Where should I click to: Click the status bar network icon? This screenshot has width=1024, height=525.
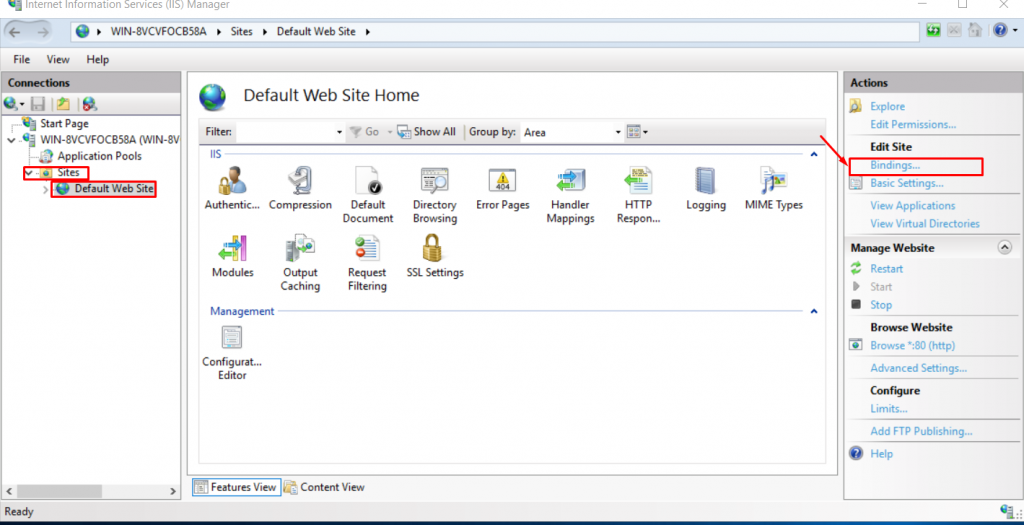tap(1006, 511)
